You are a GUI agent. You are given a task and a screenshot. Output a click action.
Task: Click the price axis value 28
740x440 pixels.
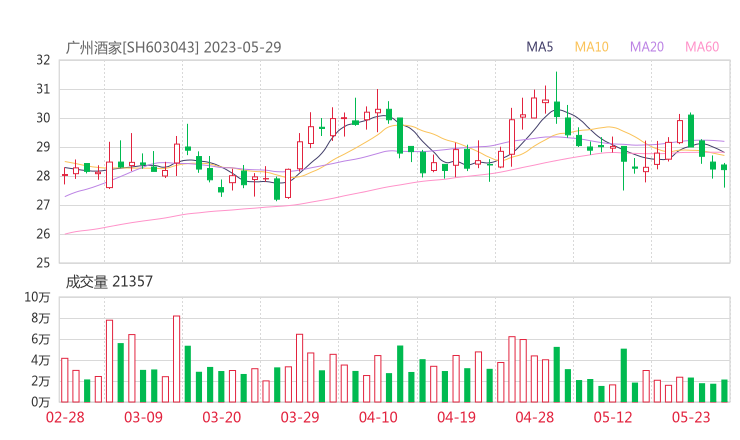click(43, 176)
